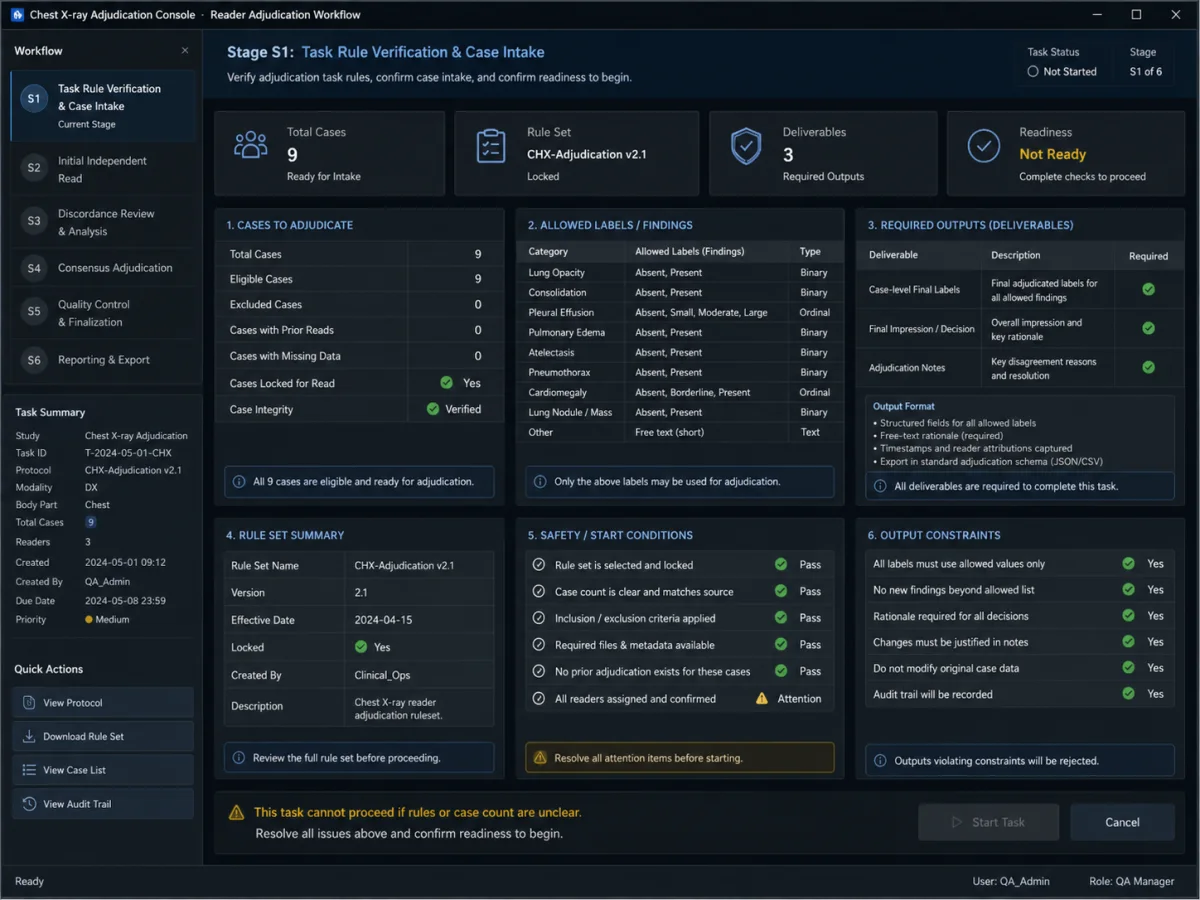Click the Total Cases people icon
This screenshot has width=1200, height=900.
[250, 146]
